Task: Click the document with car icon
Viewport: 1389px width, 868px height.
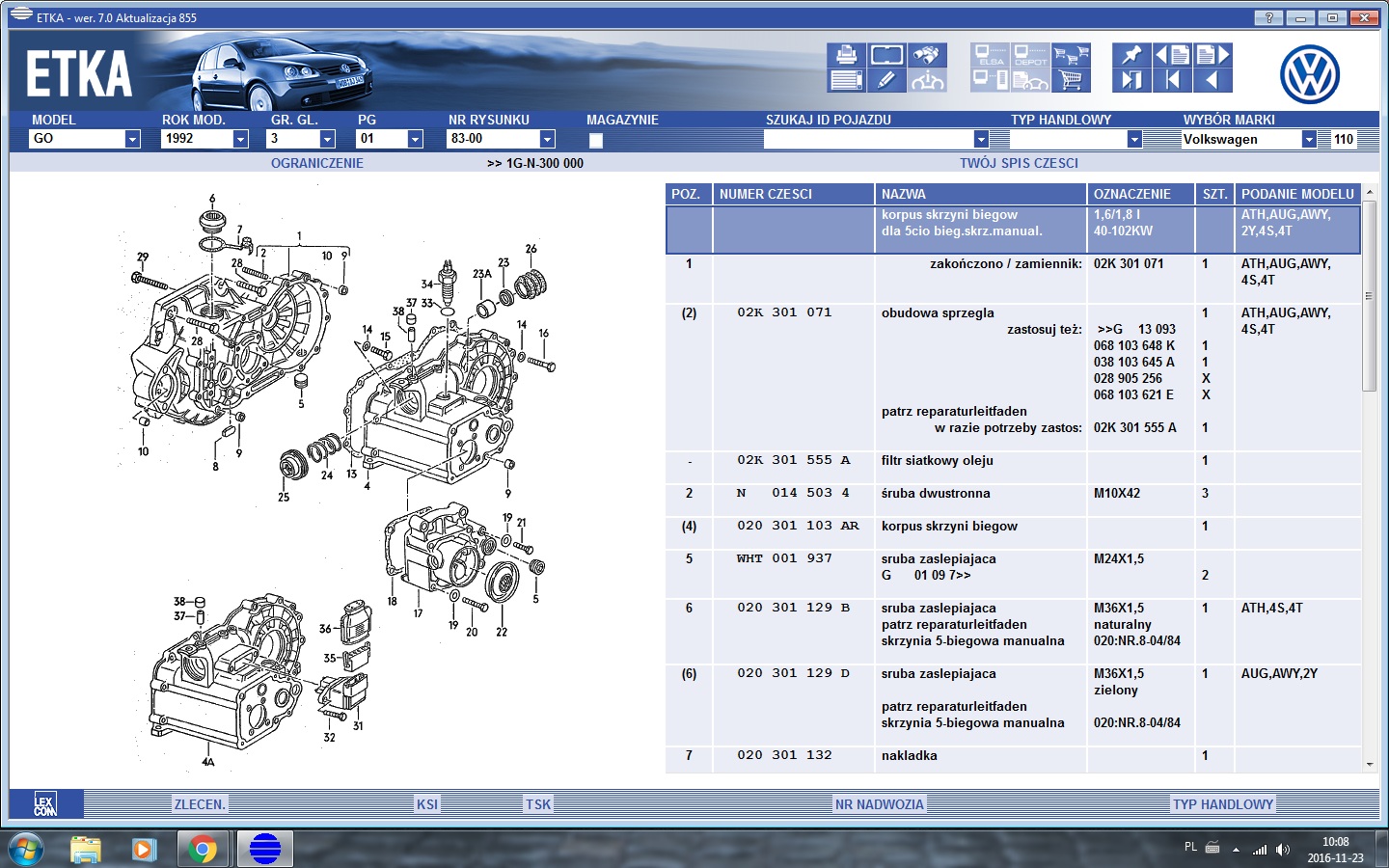Action: tap(1030, 80)
